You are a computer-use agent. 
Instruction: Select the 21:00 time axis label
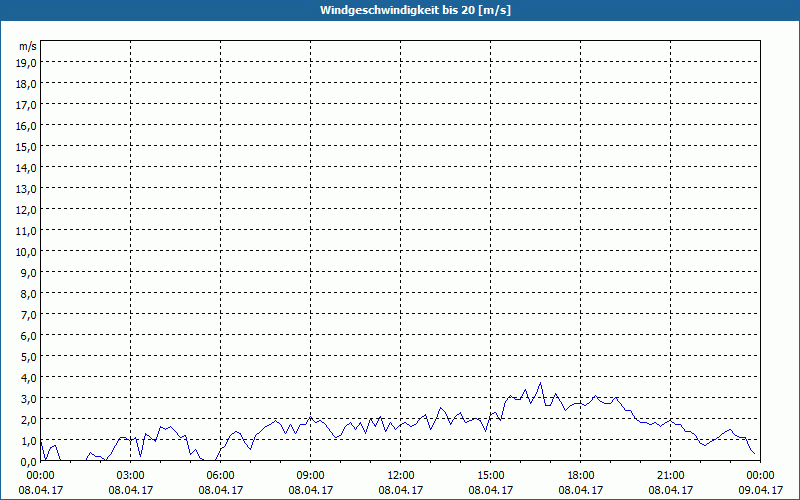(x=670, y=476)
